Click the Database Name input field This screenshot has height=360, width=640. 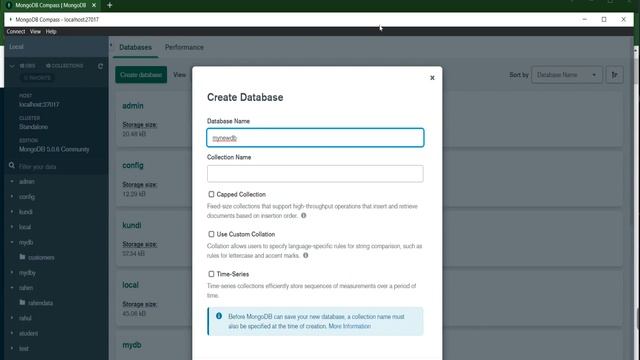pos(315,138)
